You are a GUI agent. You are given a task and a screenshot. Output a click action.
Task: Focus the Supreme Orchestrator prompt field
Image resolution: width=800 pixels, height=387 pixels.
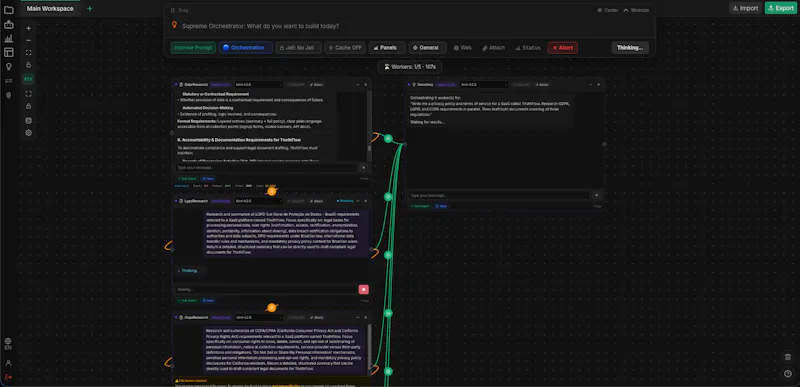click(410, 25)
